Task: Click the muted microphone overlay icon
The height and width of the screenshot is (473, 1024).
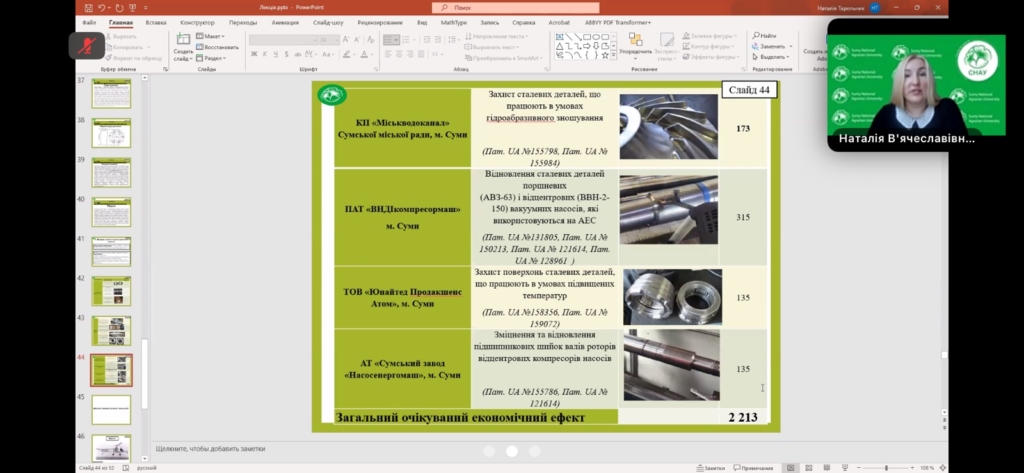Action: [x=87, y=45]
